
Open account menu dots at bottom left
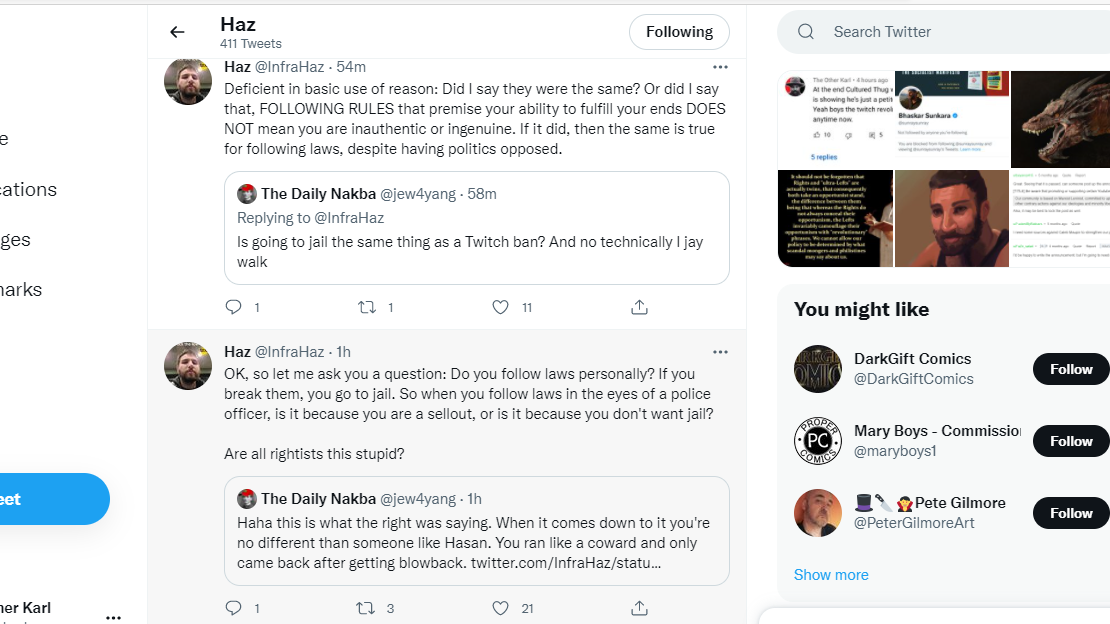tap(113, 617)
